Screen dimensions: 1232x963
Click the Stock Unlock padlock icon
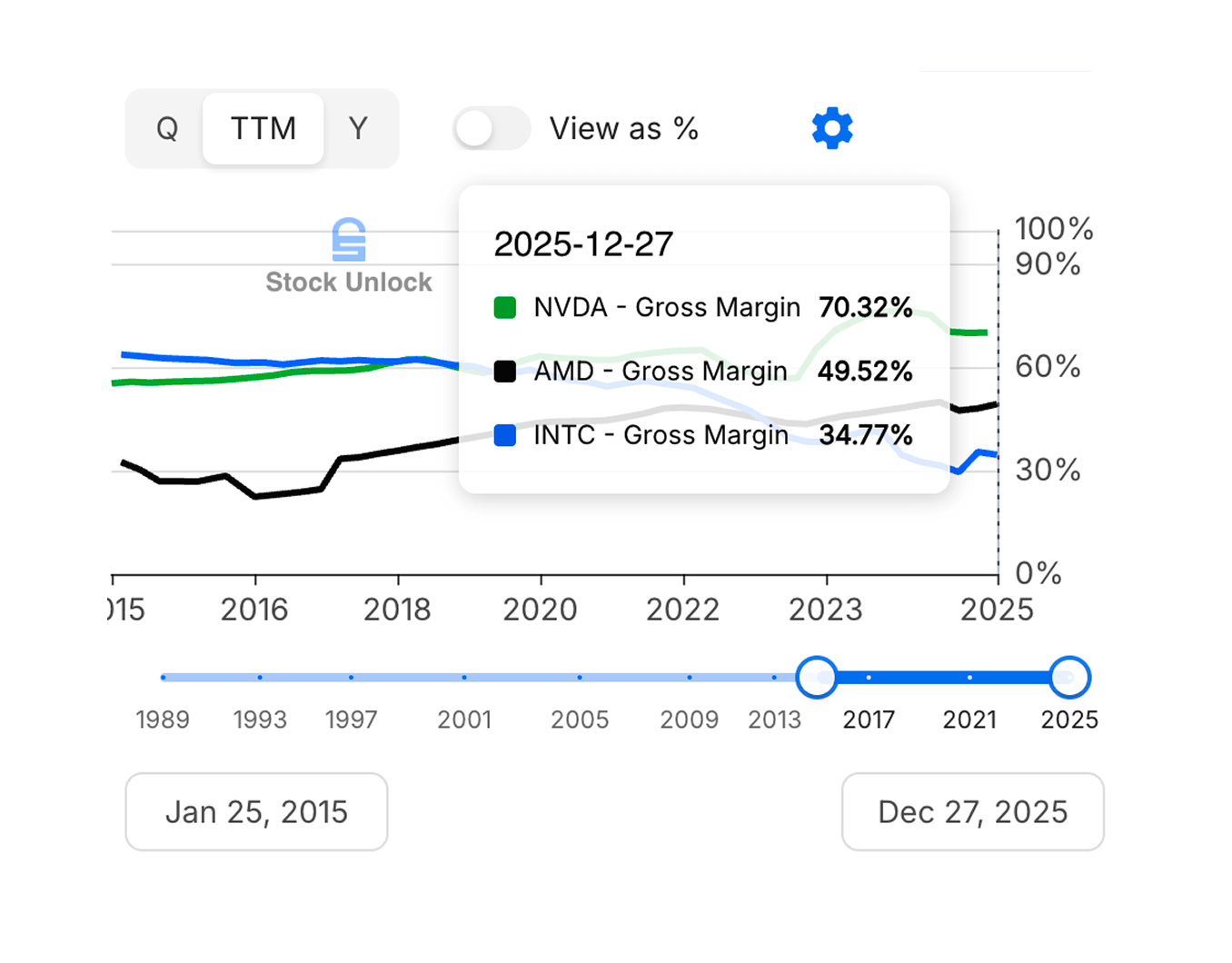348,239
